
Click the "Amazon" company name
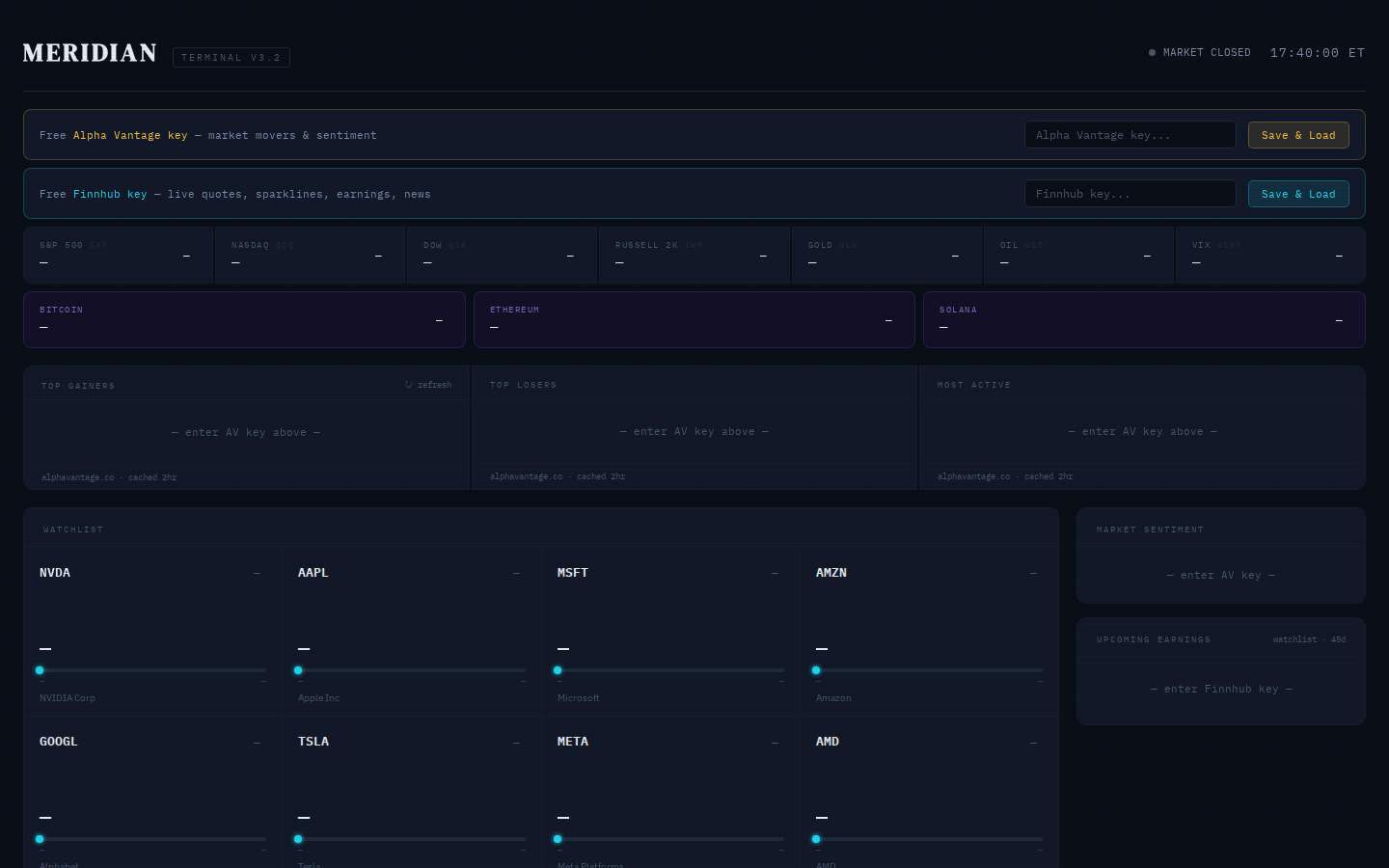pos(833,698)
